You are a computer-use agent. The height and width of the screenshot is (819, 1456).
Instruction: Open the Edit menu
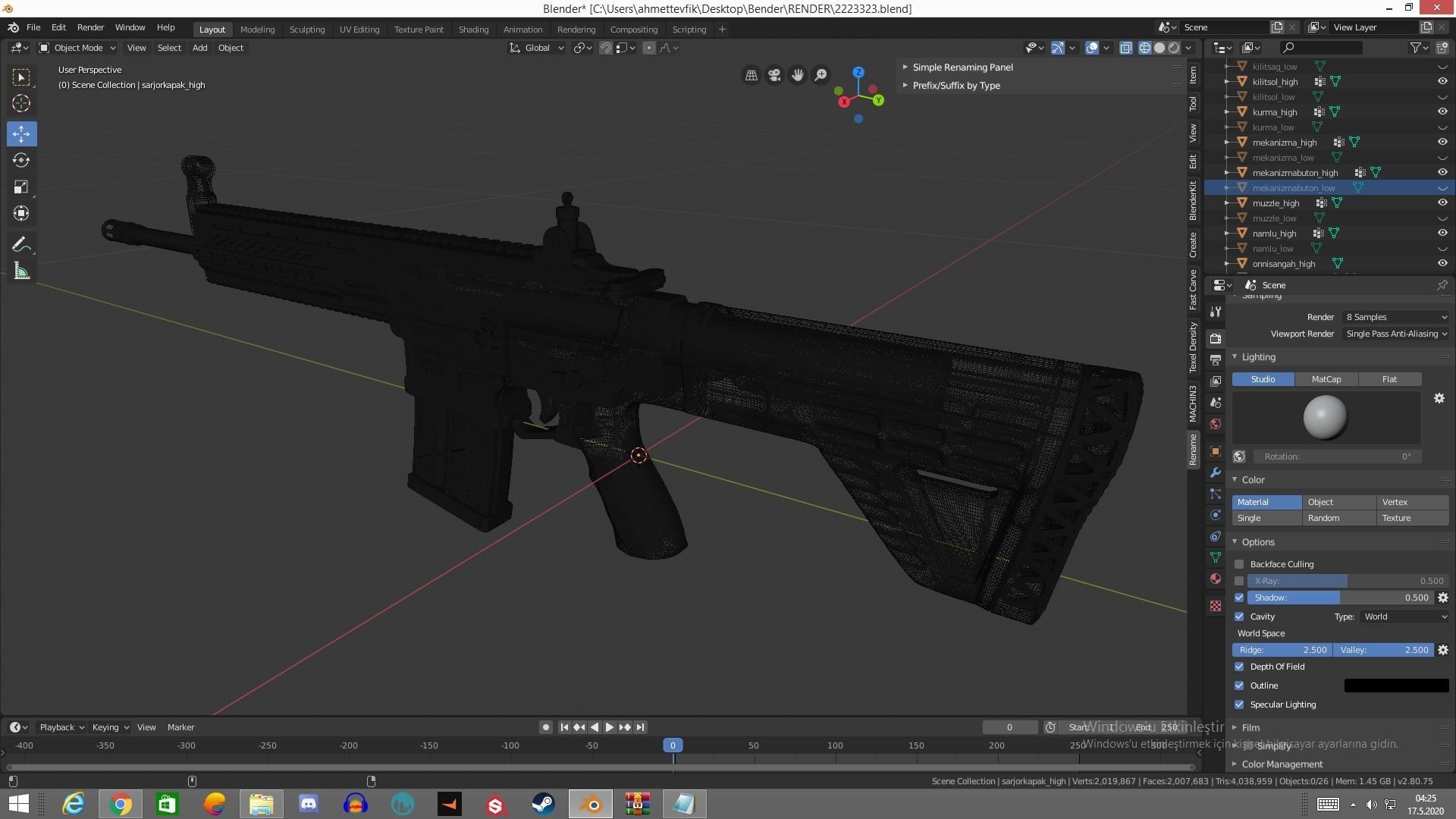(x=58, y=27)
